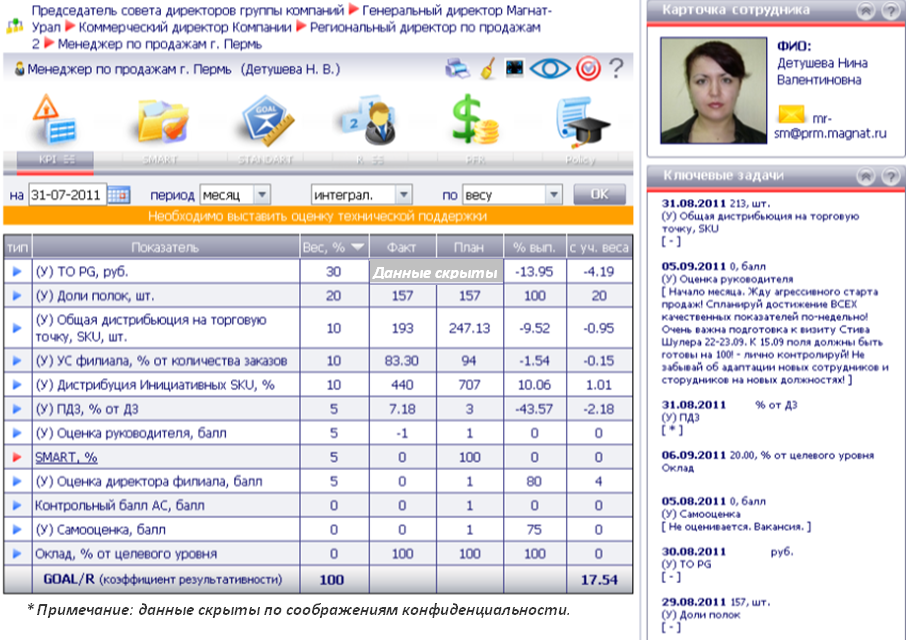This screenshot has height=640, width=909.
Task: Click the organization tree icon beside breadcrumbs
Action: [14, 26]
